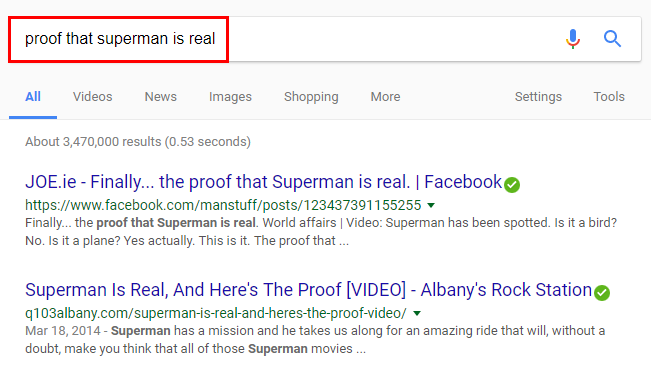Expand dropdown arrow after q103albany.com URL
This screenshot has height=384, width=651.
click(417, 313)
